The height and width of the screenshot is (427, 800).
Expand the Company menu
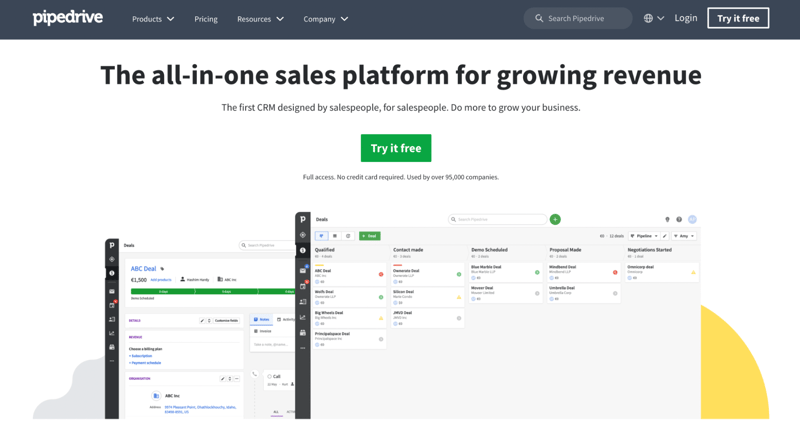326,19
